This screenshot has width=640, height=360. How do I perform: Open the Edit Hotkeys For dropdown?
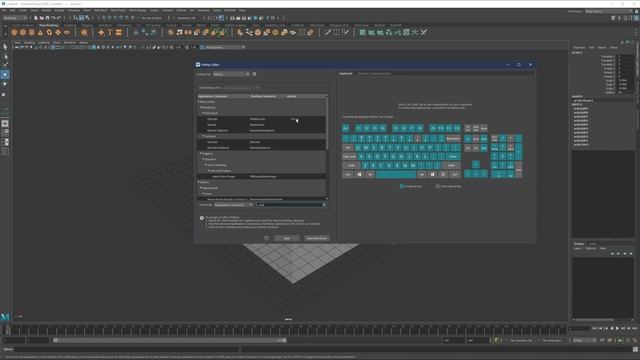click(x=241, y=87)
